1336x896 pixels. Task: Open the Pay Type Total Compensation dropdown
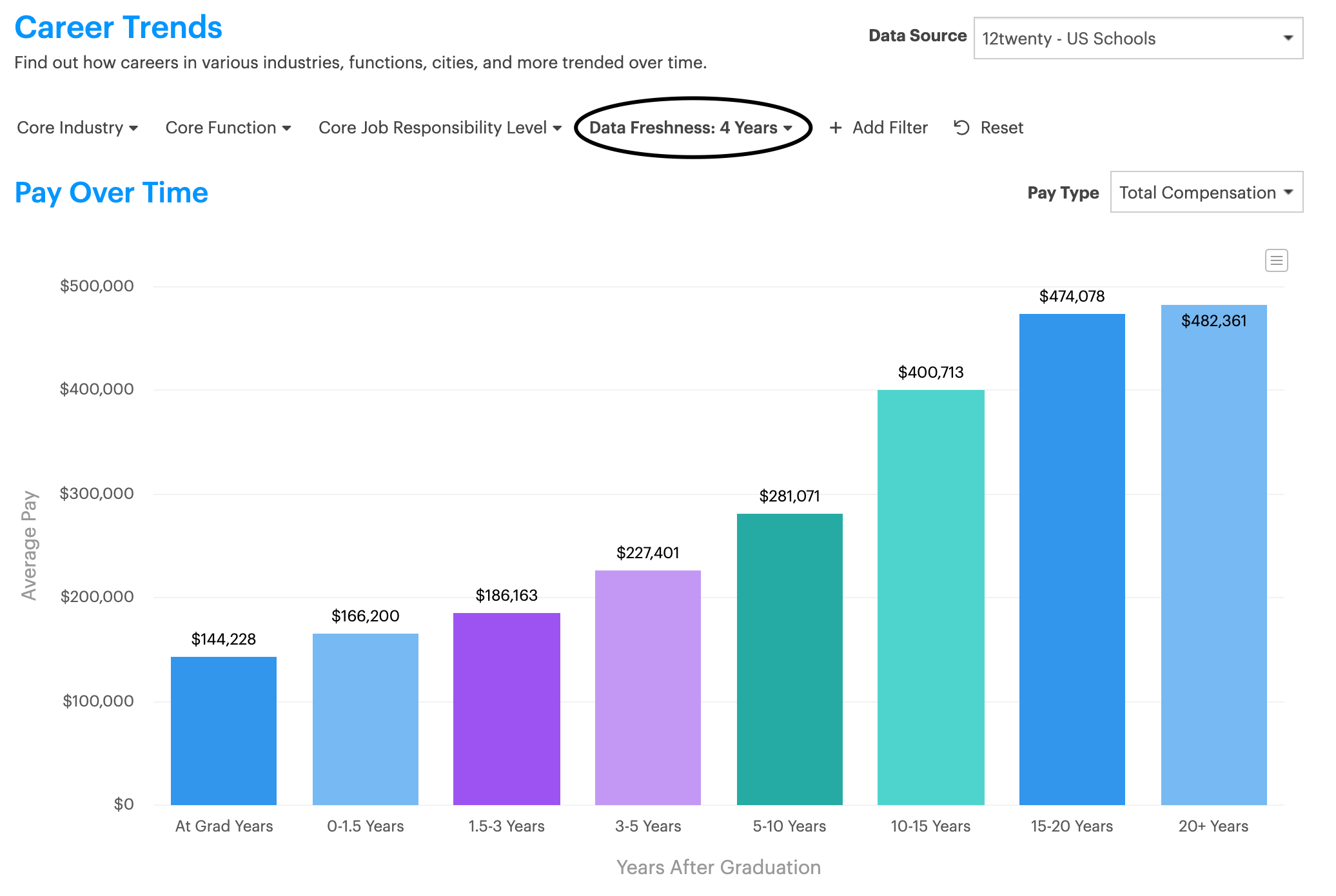pyautogui.click(x=1206, y=192)
